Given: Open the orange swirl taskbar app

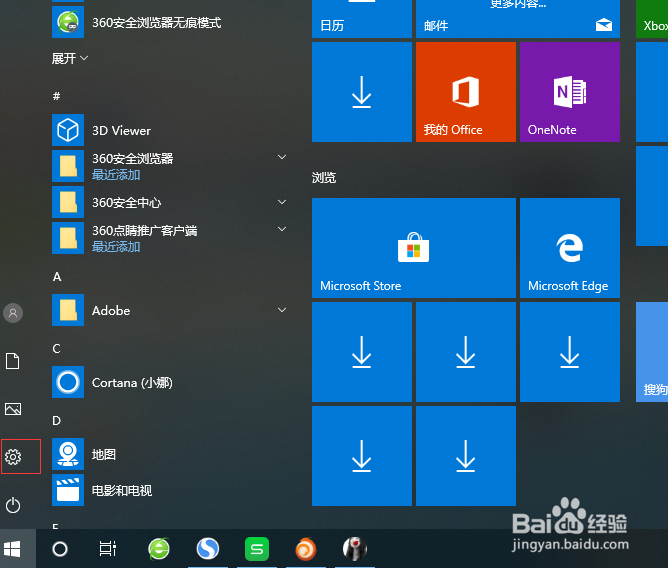Looking at the screenshot, I should (306, 549).
